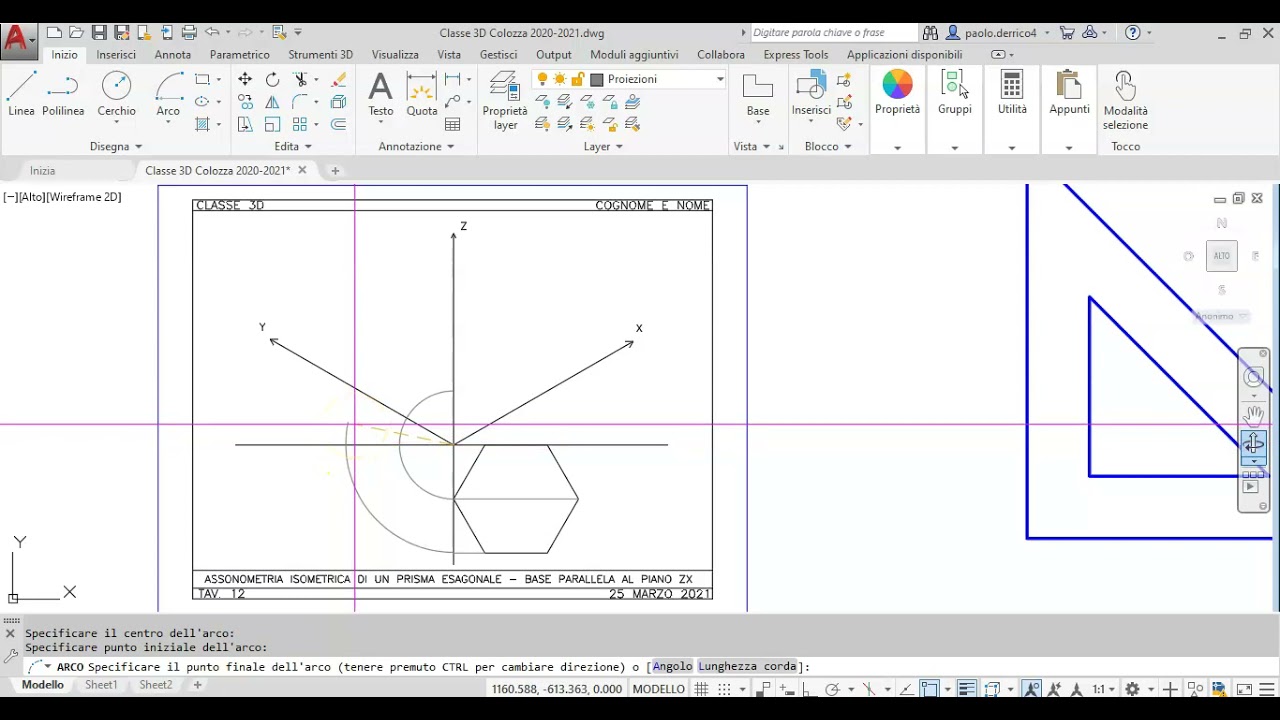Image resolution: width=1280 pixels, height=720 pixels.
Task: Insert a table with the table icon
Action: [x=453, y=125]
